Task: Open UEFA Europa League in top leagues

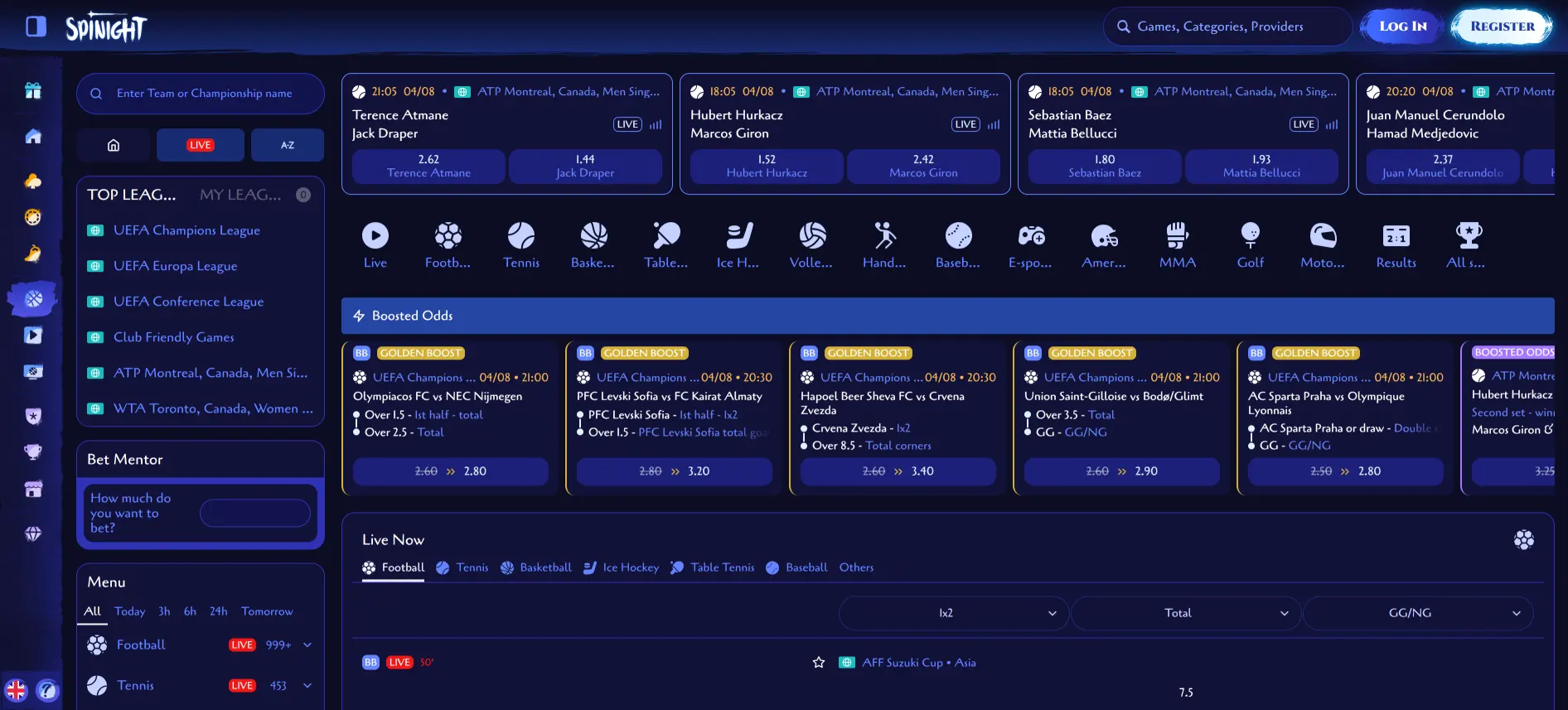Action: pos(175,266)
